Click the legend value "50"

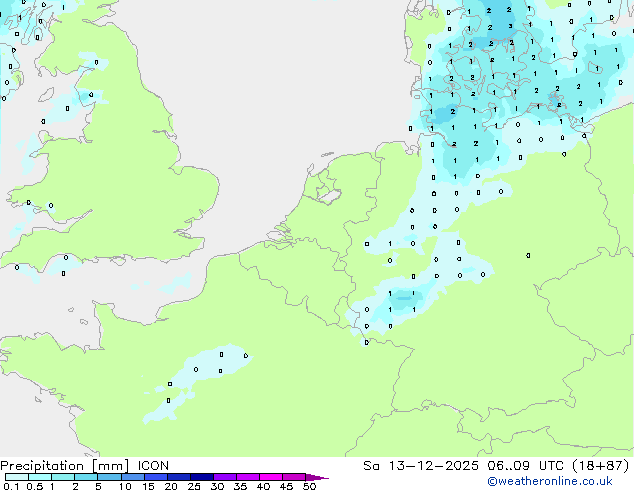tap(309, 486)
